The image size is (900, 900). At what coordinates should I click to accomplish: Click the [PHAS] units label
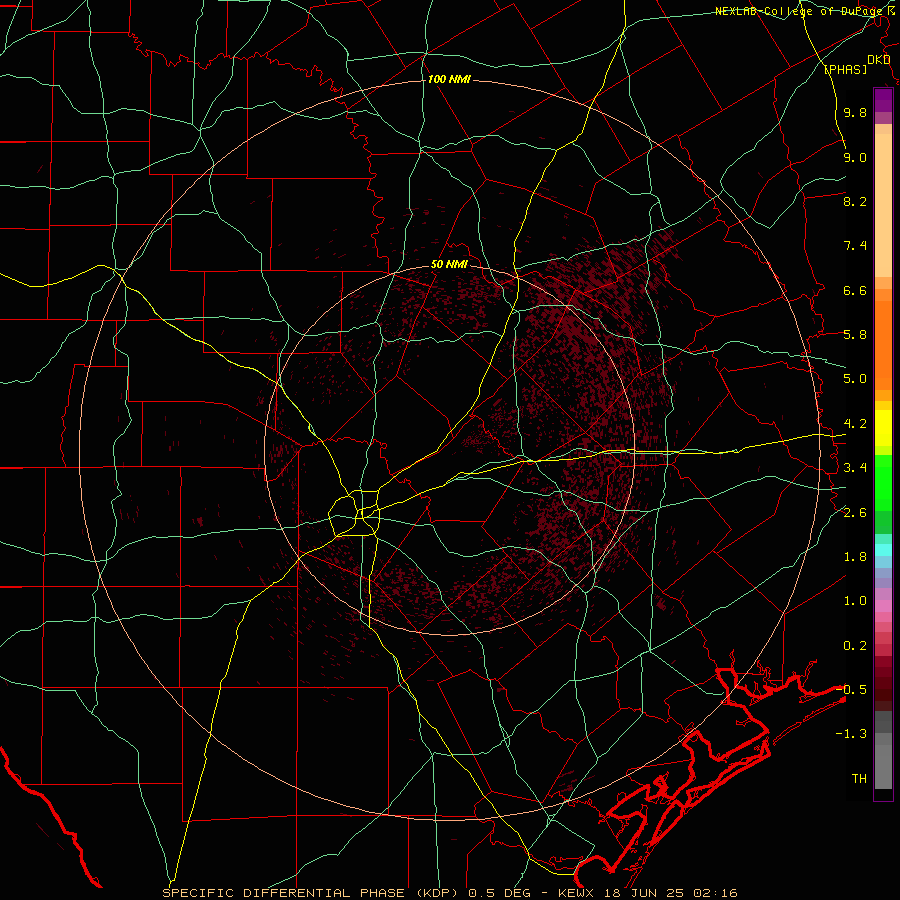pyautogui.click(x=845, y=70)
